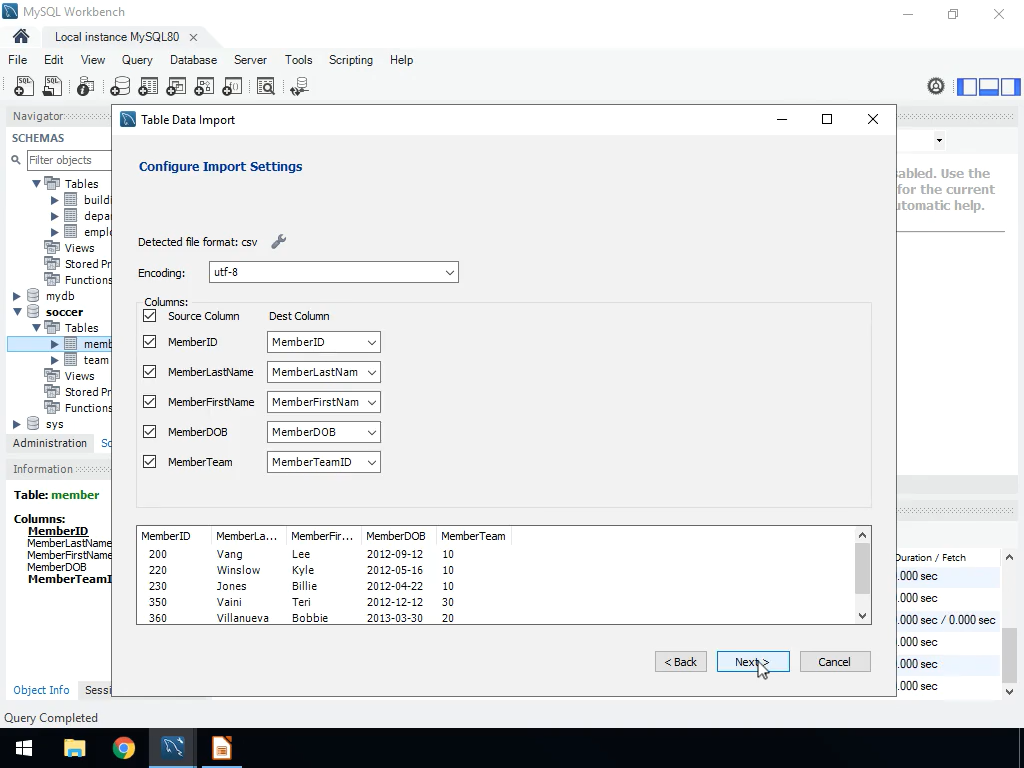Image resolution: width=1024 pixels, height=768 pixels.
Task: Uncheck the MemberID source column checkbox
Action: (150, 342)
